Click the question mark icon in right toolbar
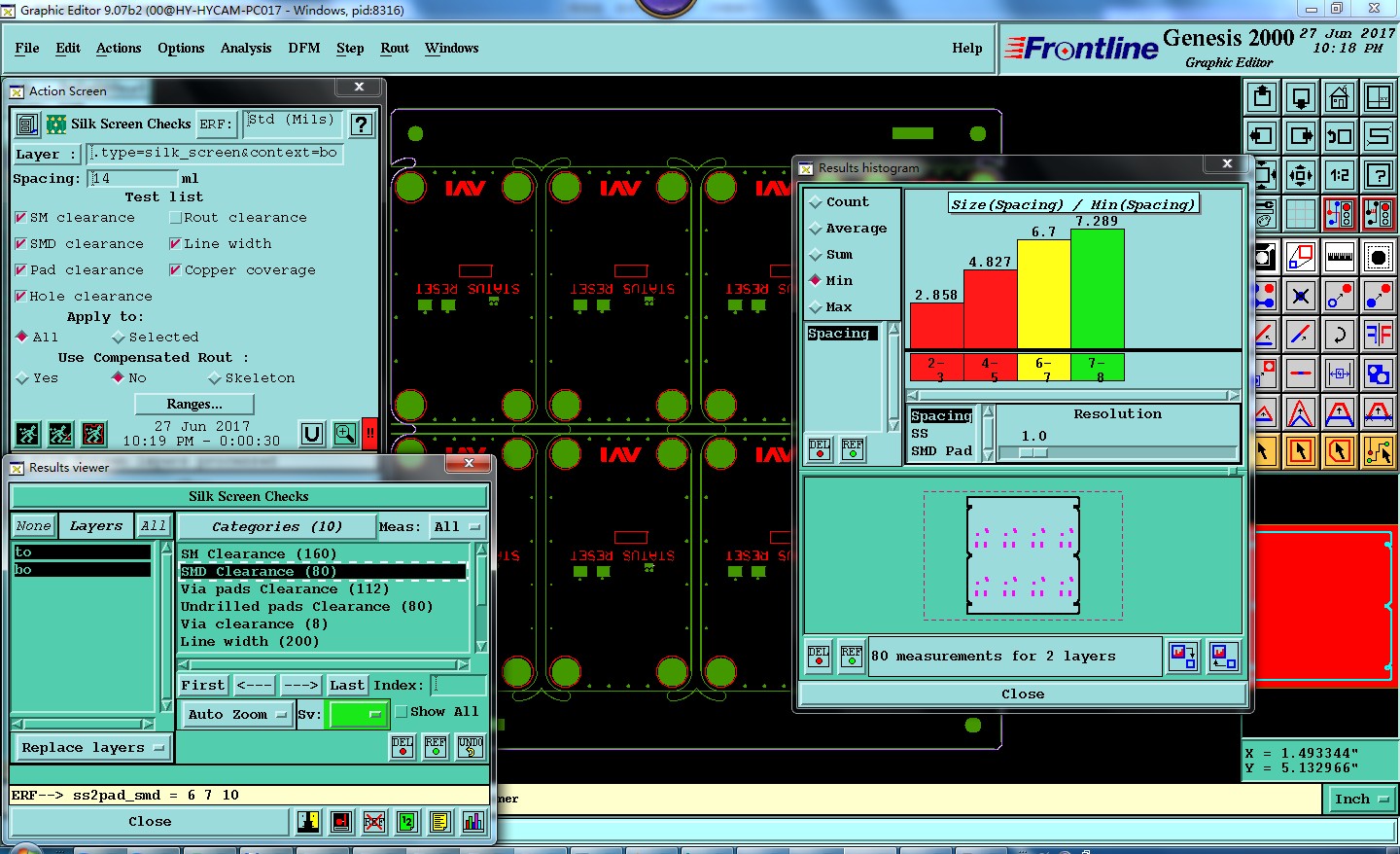Image resolution: width=1400 pixels, height=854 pixels. click(1378, 175)
